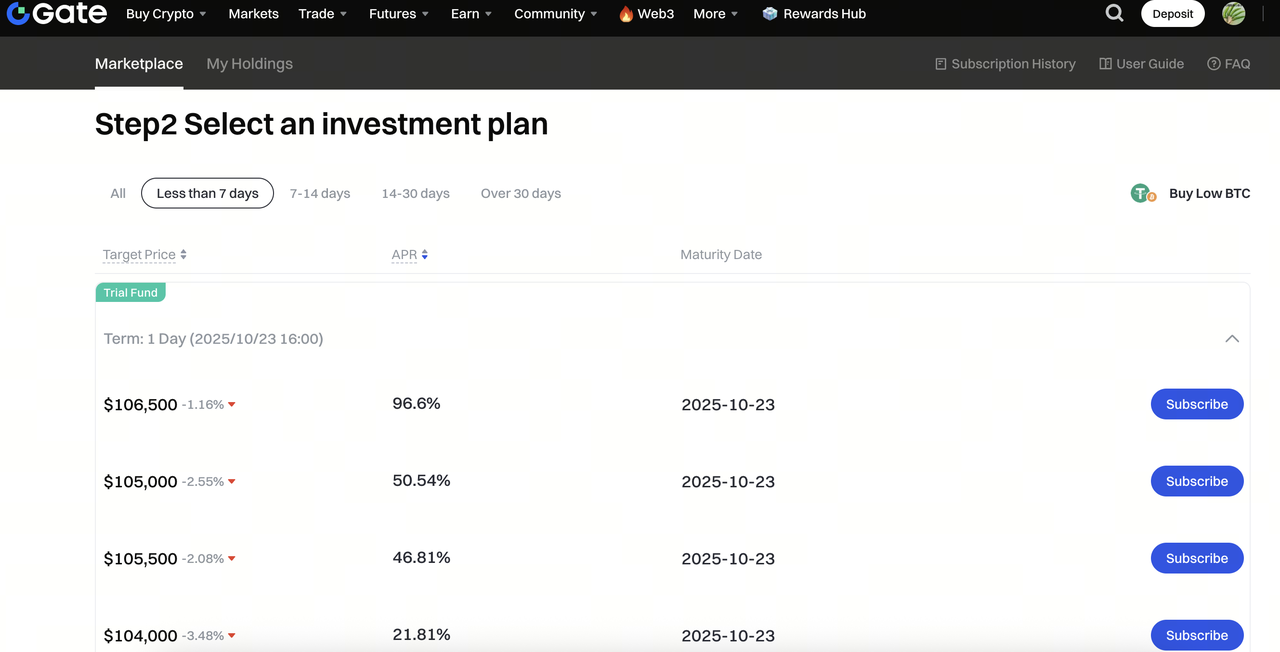Sort plans by APR arrows

[425, 255]
